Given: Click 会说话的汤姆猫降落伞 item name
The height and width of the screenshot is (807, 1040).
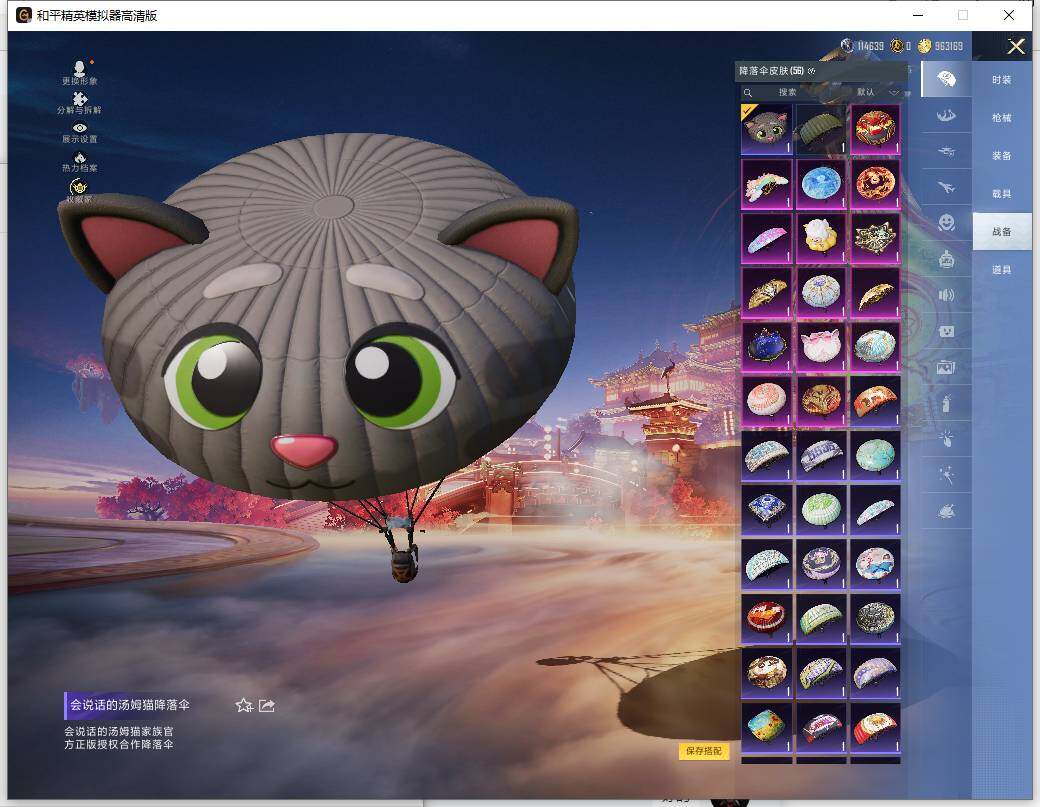Looking at the screenshot, I should (130, 705).
